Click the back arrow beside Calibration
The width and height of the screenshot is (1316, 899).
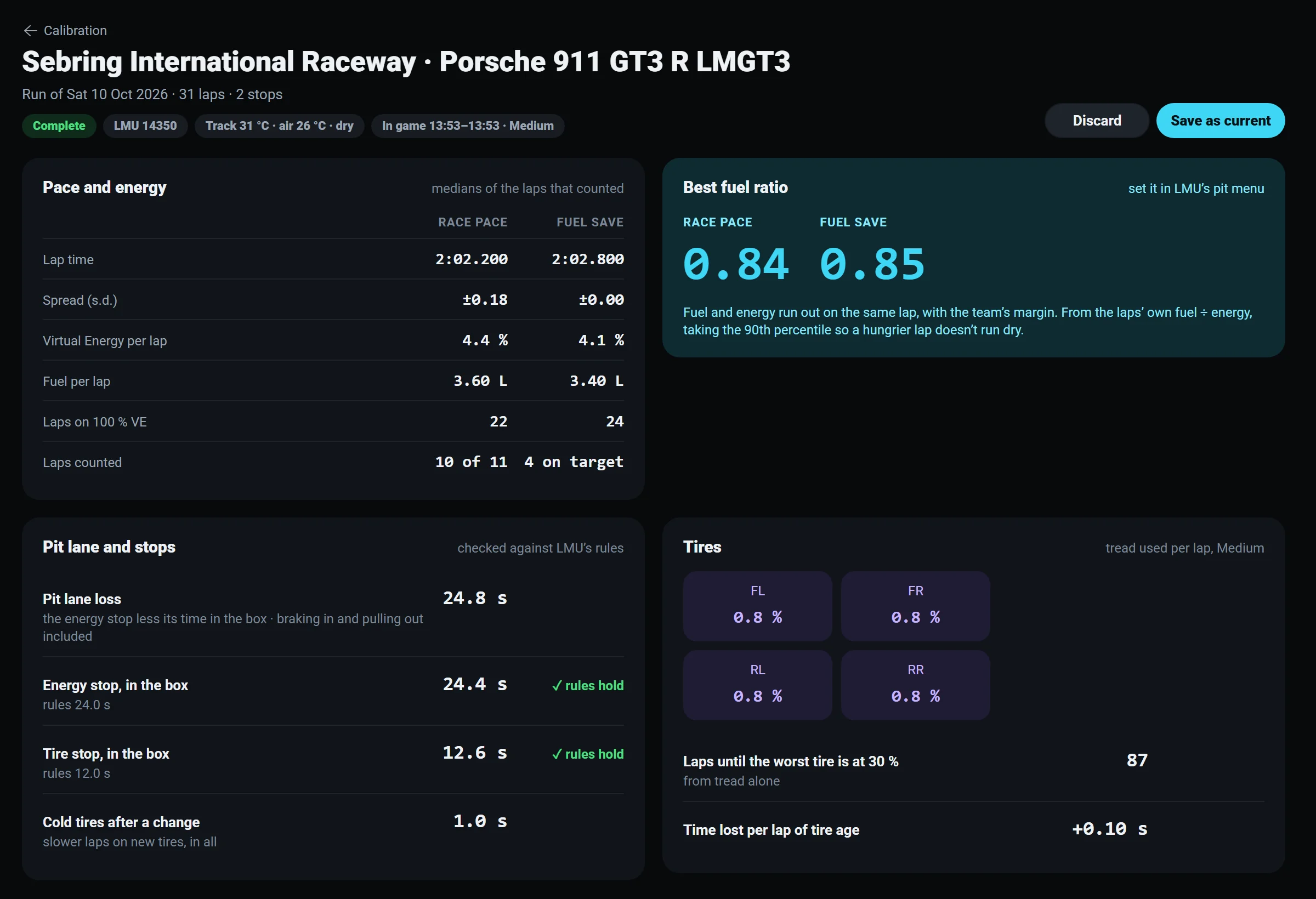pyautogui.click(x=31, y=31)
